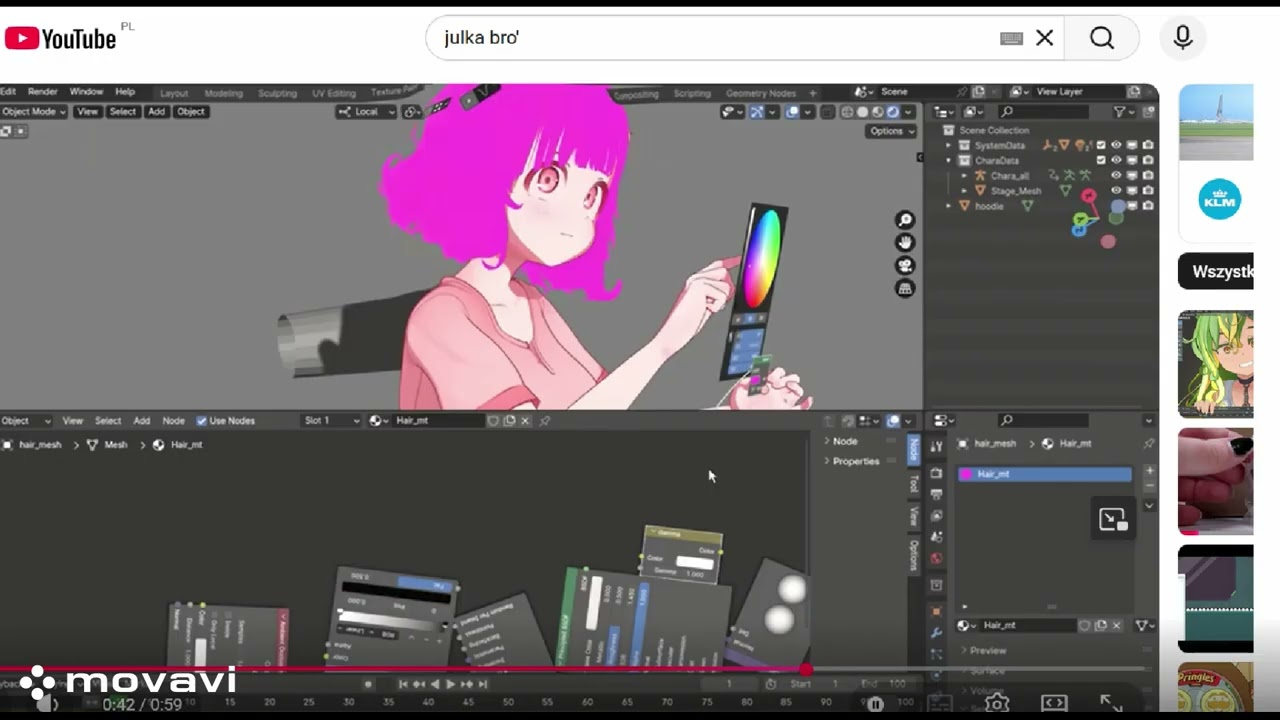Open the viewport Select menu button

[x=122, y=112]
